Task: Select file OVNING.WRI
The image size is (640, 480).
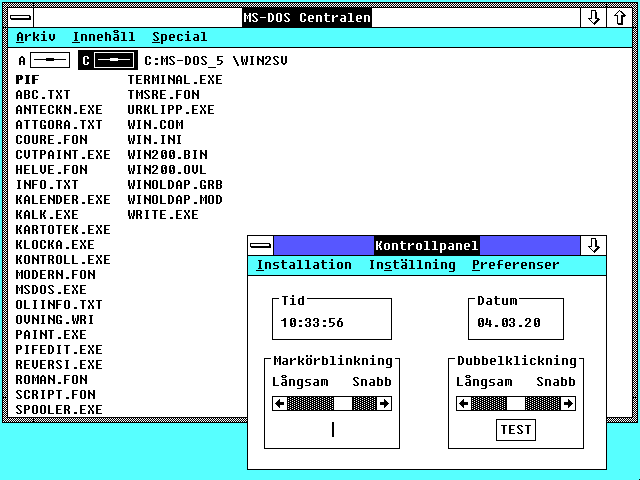Action: coord(55,320)
